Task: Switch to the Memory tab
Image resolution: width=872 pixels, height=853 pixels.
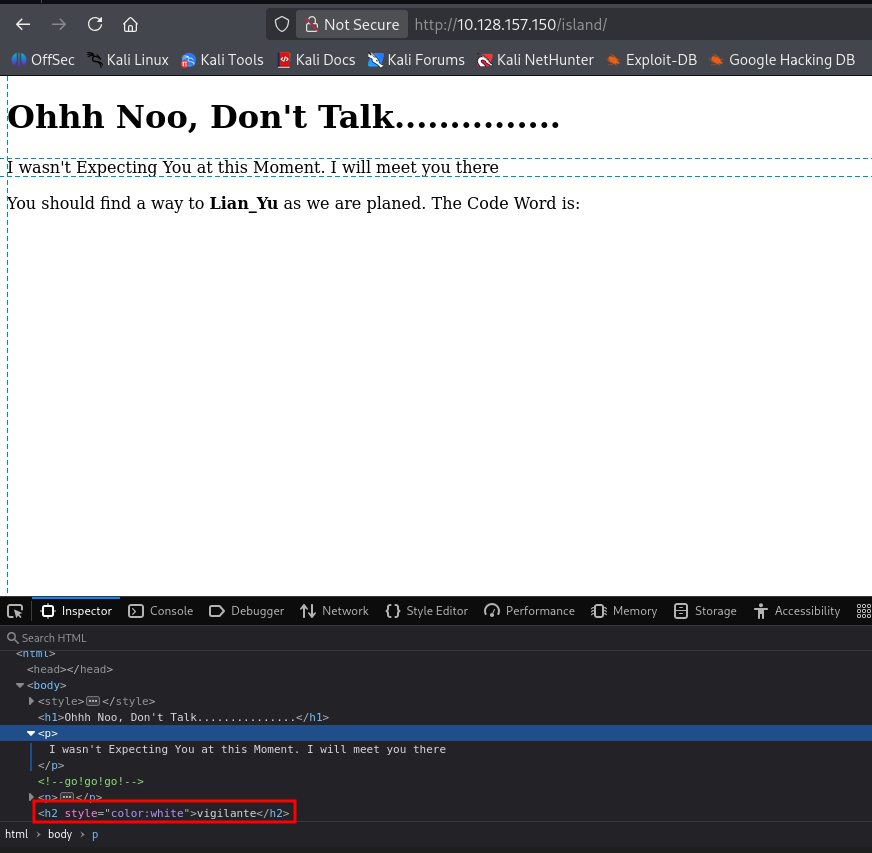Action: (x=623, y=611)
